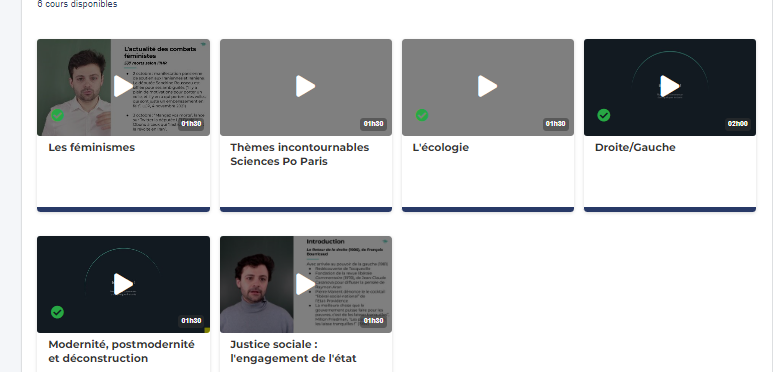Click green completed checkmark on Les féminismes

57,115
